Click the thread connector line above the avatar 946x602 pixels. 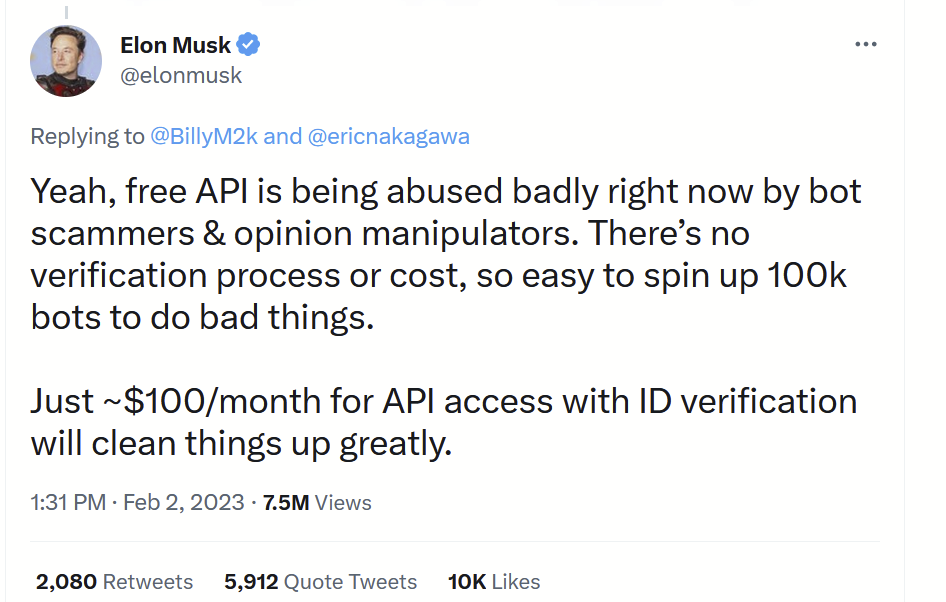click(x=67, y=8)
